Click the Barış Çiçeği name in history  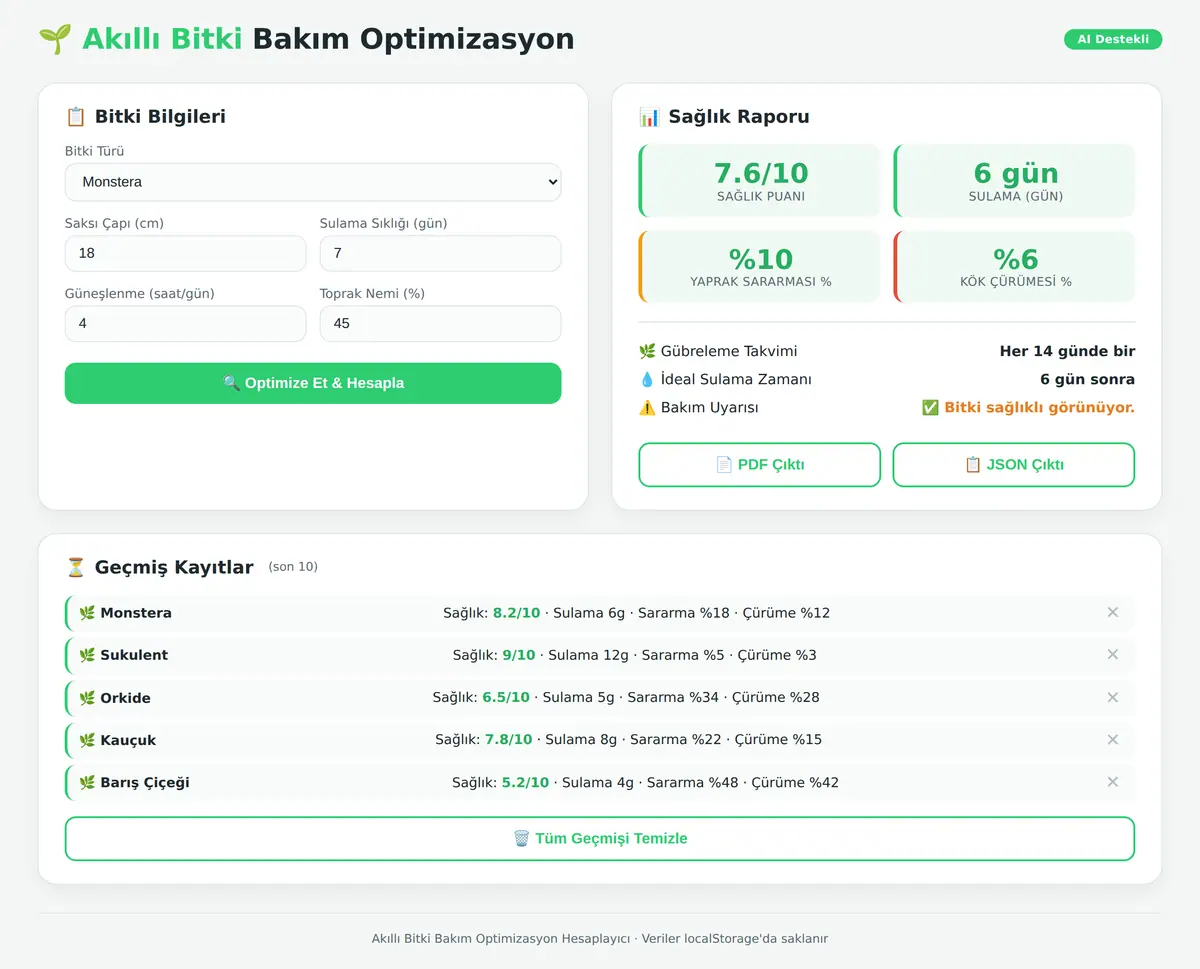[x=145, y=783]
